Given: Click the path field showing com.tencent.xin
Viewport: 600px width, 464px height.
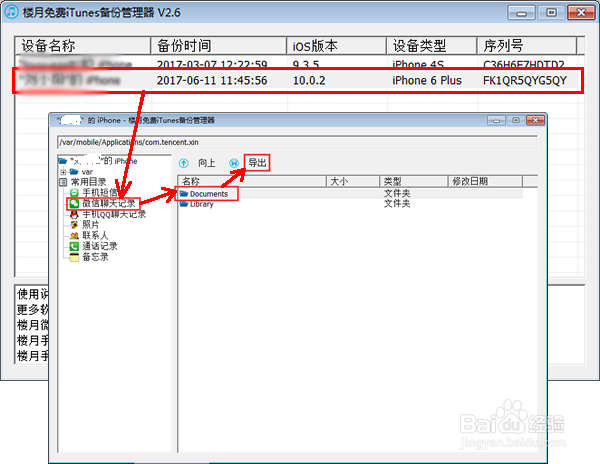Looking at the screenshot, I should 297,142.
